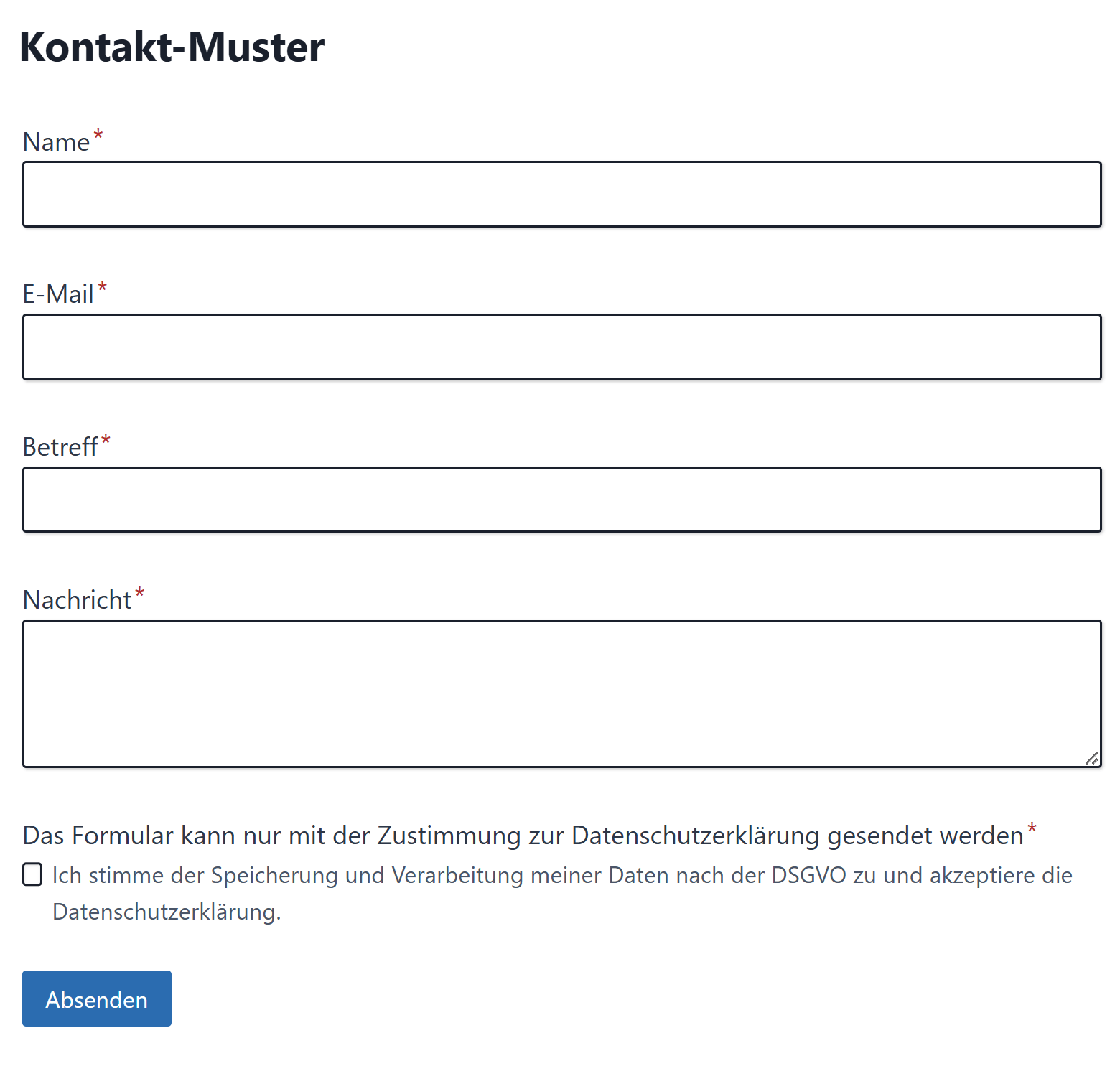
Task: Click the required asterisk next to E-Mail
Action: pyautogui.click(x=103, y=289)
